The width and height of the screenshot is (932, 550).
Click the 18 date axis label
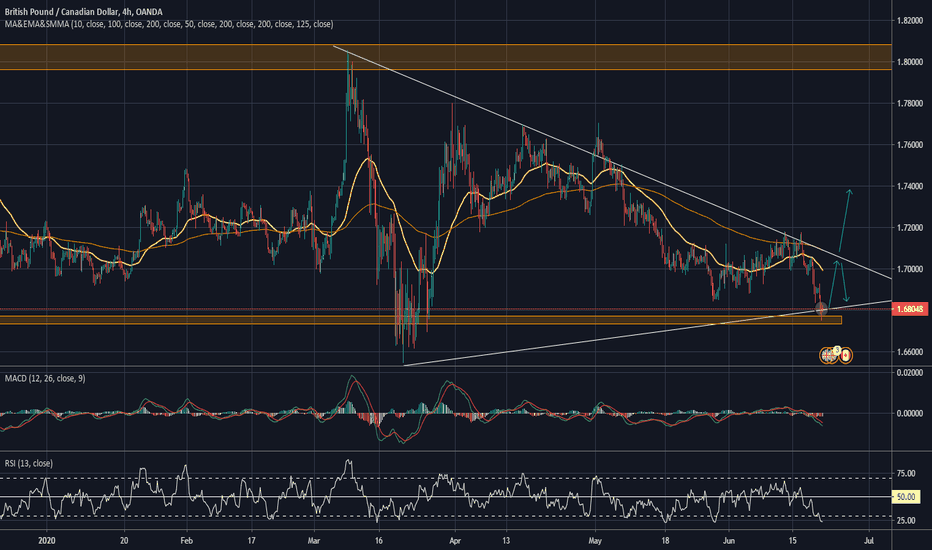(665, 540)
